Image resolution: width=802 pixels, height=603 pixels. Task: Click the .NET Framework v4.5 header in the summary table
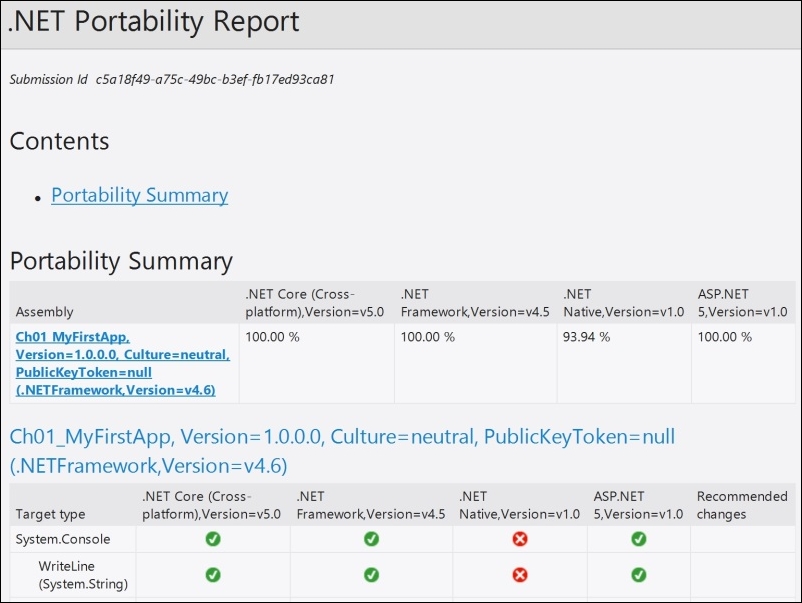[x=475, y=303]
